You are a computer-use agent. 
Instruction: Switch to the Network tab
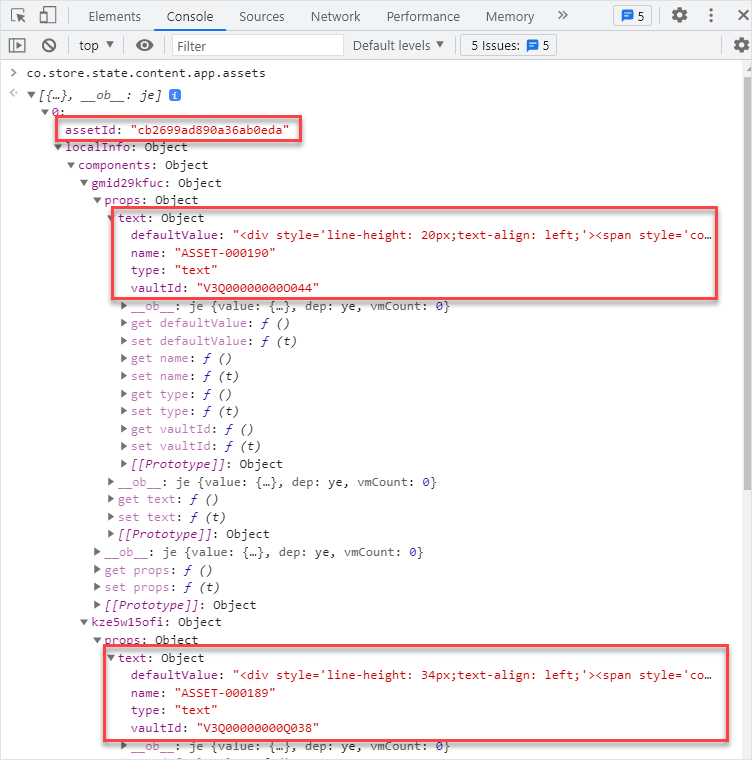tap(335, 16)
